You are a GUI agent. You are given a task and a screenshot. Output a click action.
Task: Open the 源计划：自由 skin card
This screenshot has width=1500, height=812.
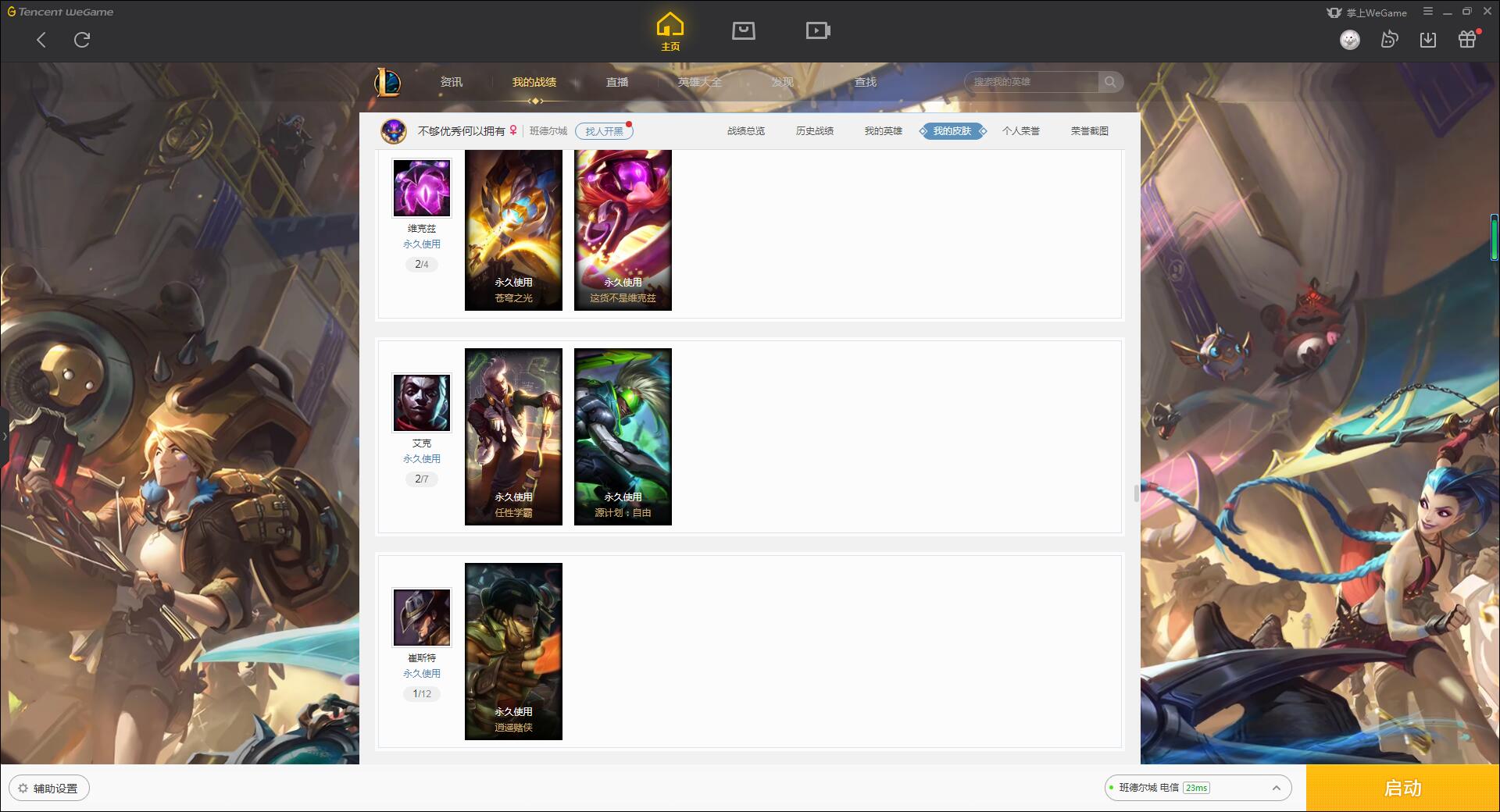[x=623, y=436]
